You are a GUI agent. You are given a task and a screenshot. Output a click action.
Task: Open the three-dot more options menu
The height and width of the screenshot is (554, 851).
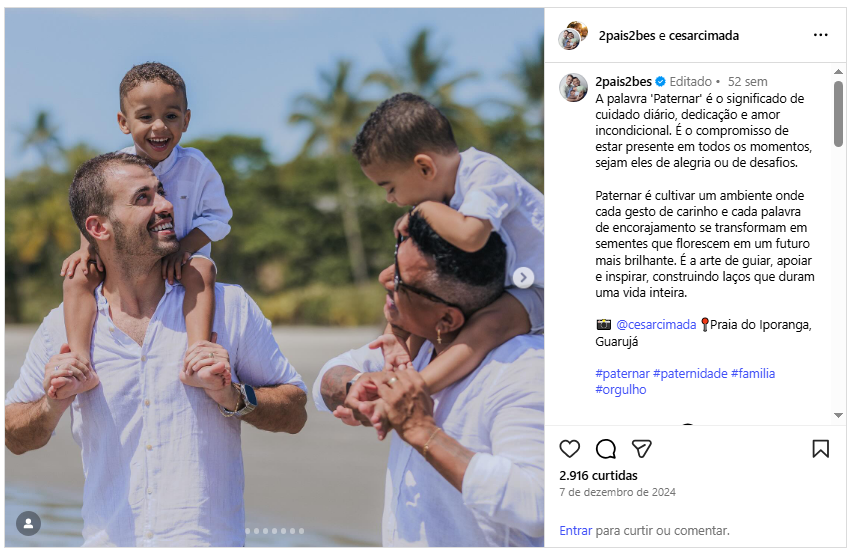pyautogui.click(x=821, y=35)
